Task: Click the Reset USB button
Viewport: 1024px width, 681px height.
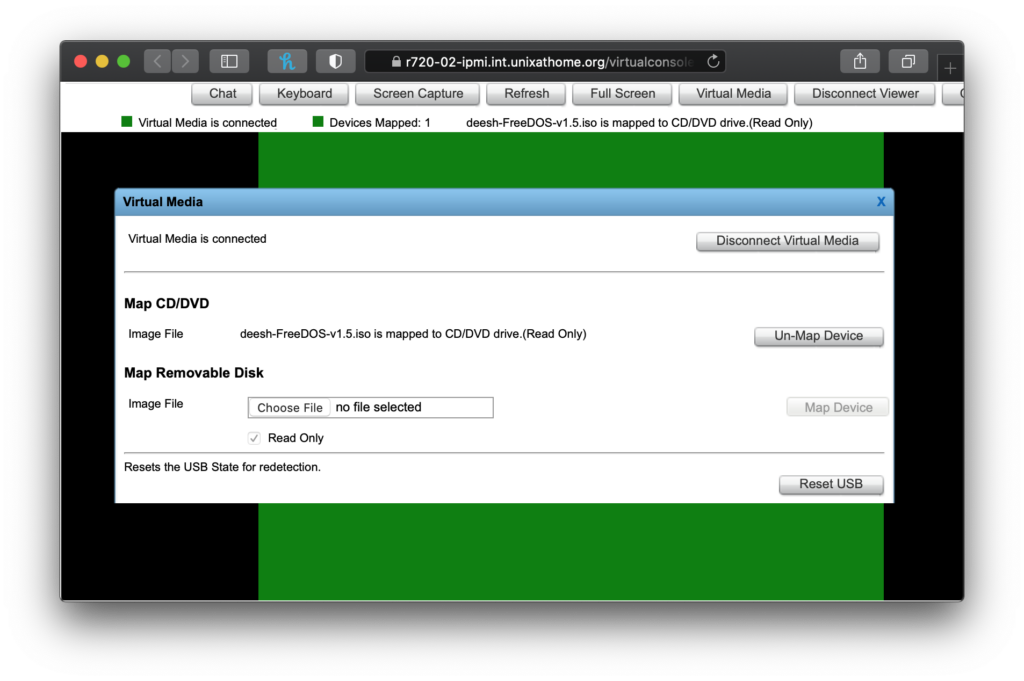Action: 831,484
